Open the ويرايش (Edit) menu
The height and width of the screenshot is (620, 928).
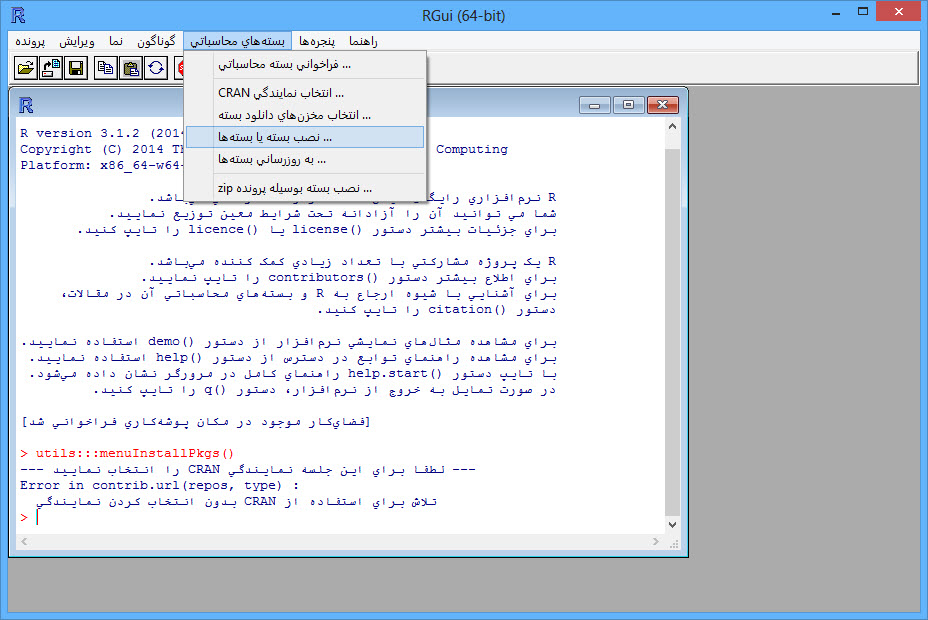(77, 41)
